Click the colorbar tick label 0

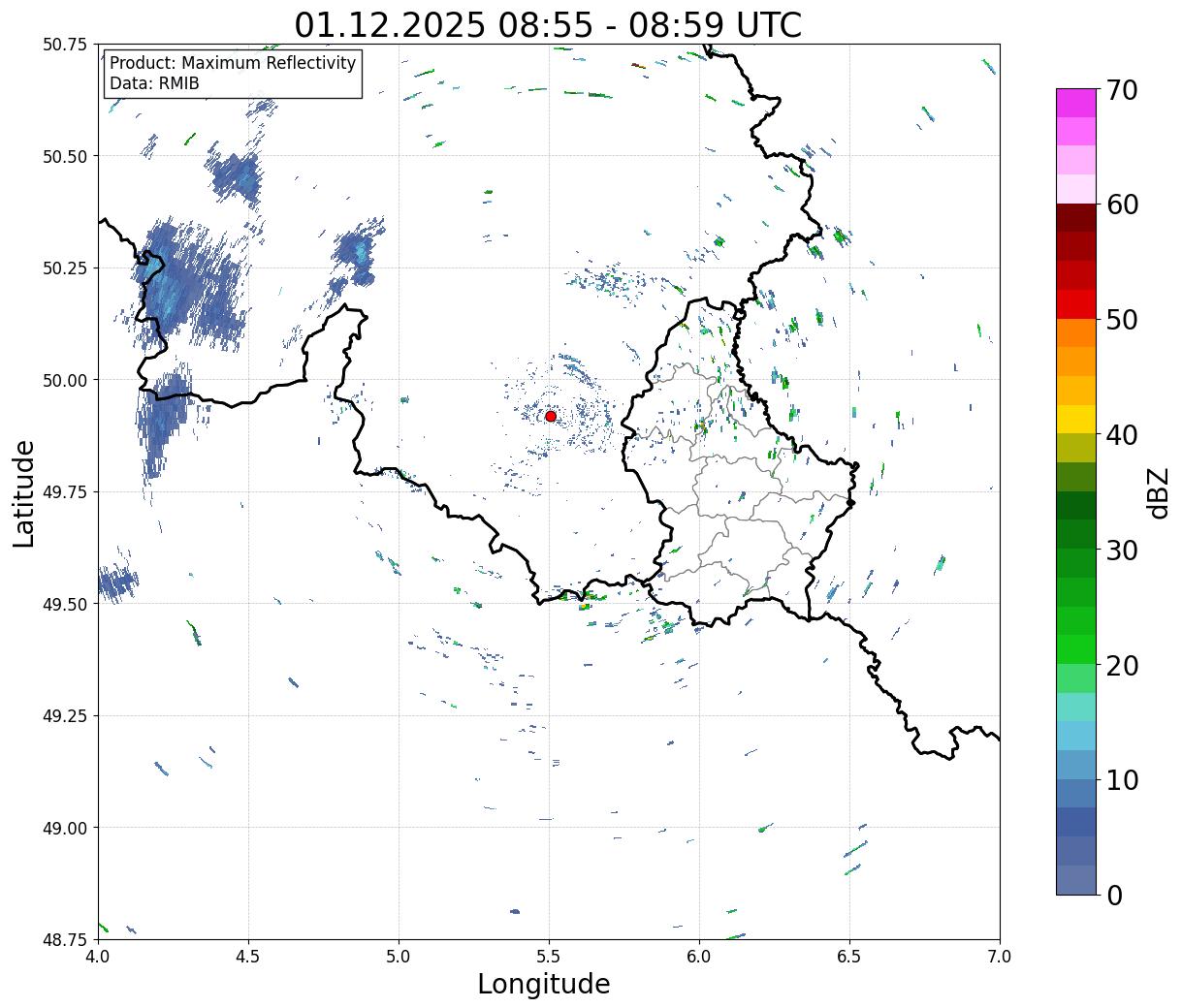[x=1113, y=895]
